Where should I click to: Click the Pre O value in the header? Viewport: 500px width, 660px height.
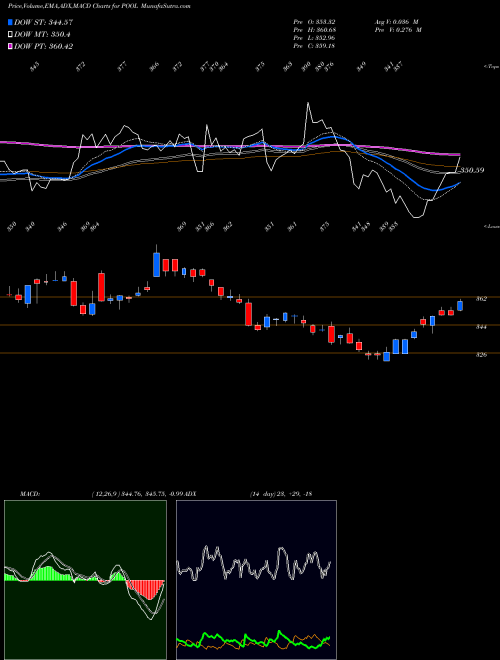314,21
